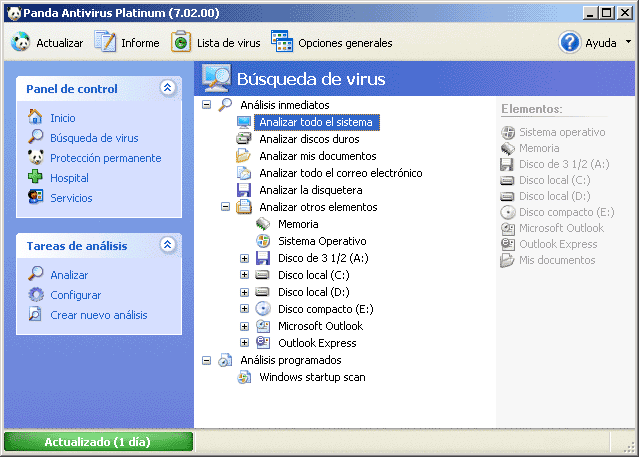Image resolution: width=639 pixels, height=457 pixels.
Task: Click the memory chip icon beside Memoria
Action: 263,224
